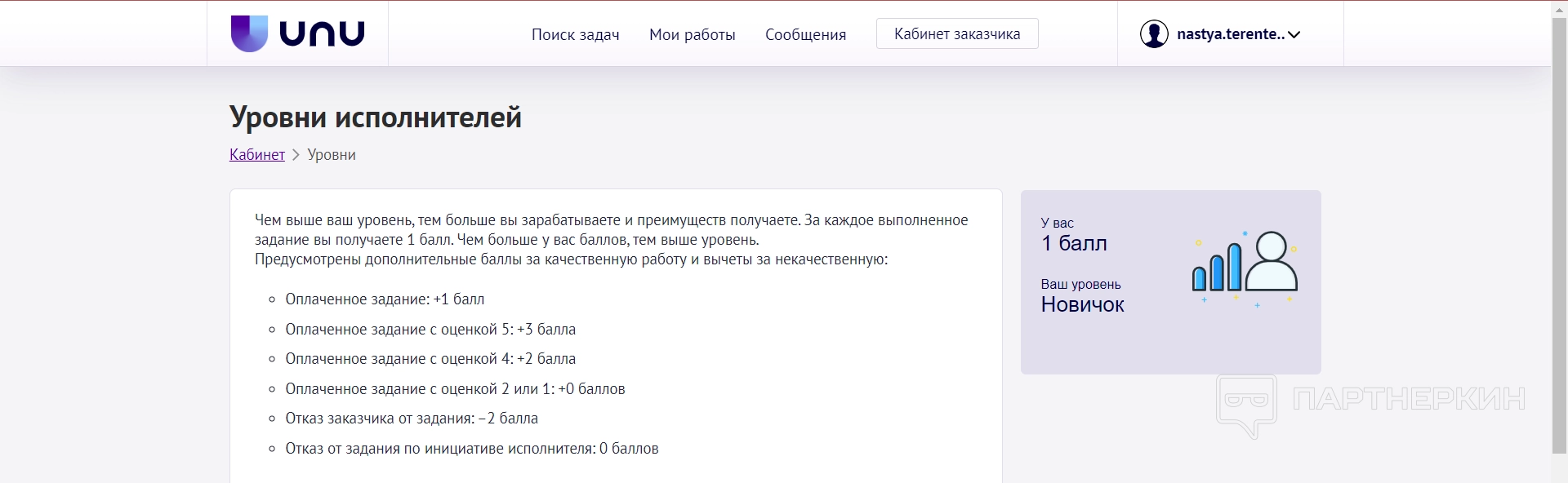Image resolution: width=1568 pixels, height=483 pixels.
Task: Click the breadcrumb arrow separator after Кабинет
Action: pyautogui.click(x=296, y=155)
